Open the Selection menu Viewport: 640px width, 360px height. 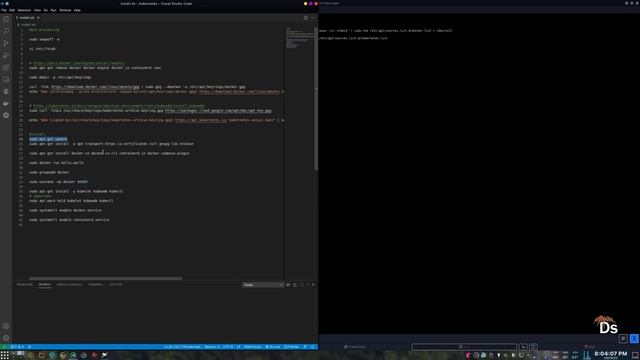pyautogui.click(x=24, y=10)
